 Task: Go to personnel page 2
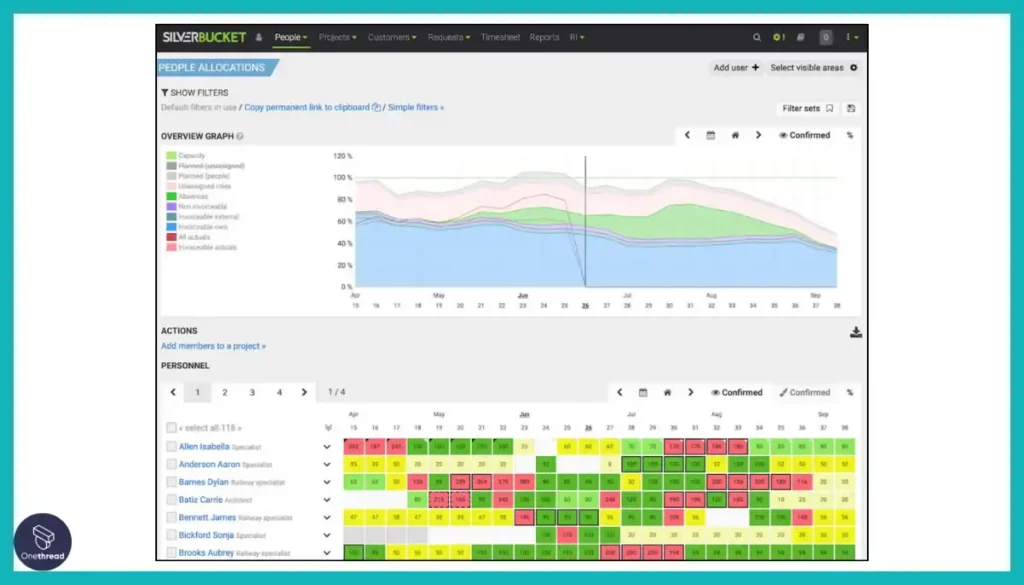coord(225,392)
